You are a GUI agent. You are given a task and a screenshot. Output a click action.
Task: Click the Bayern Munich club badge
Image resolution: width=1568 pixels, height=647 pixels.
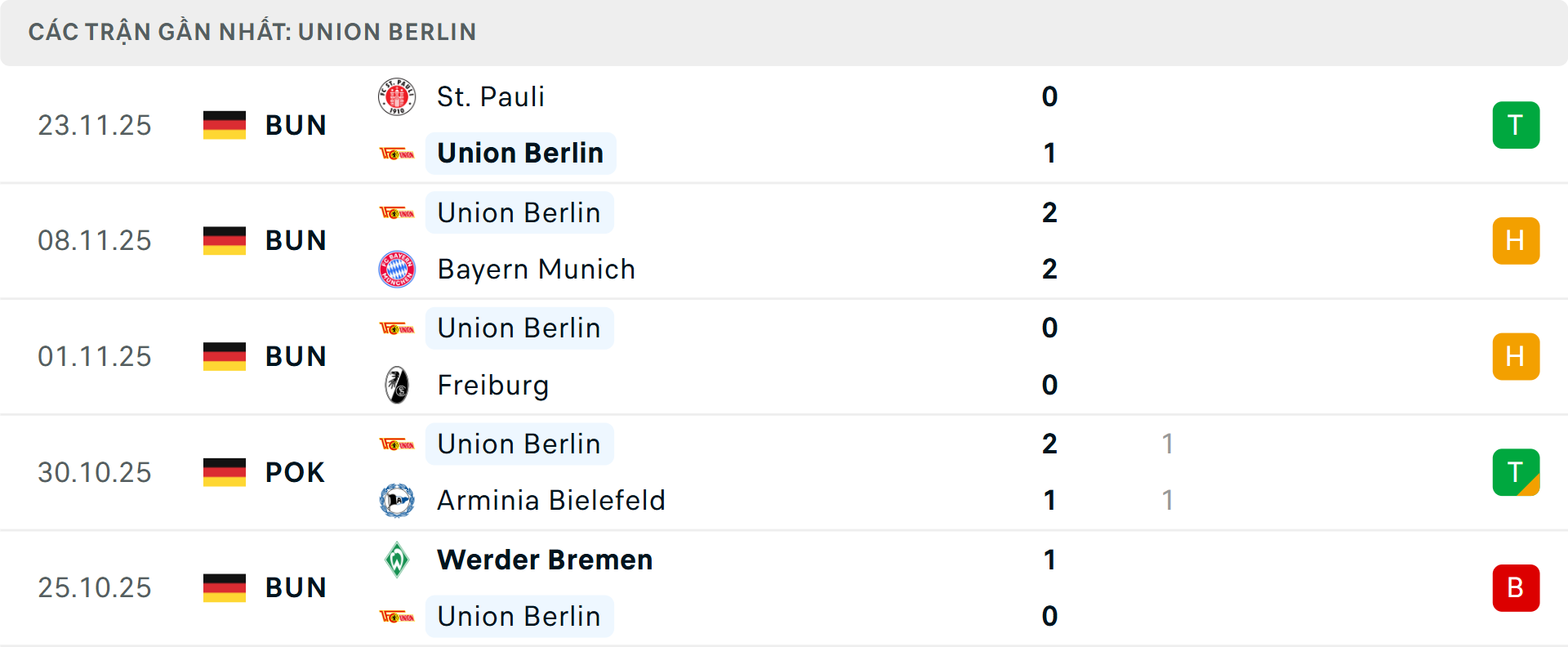tap(397, 270)
